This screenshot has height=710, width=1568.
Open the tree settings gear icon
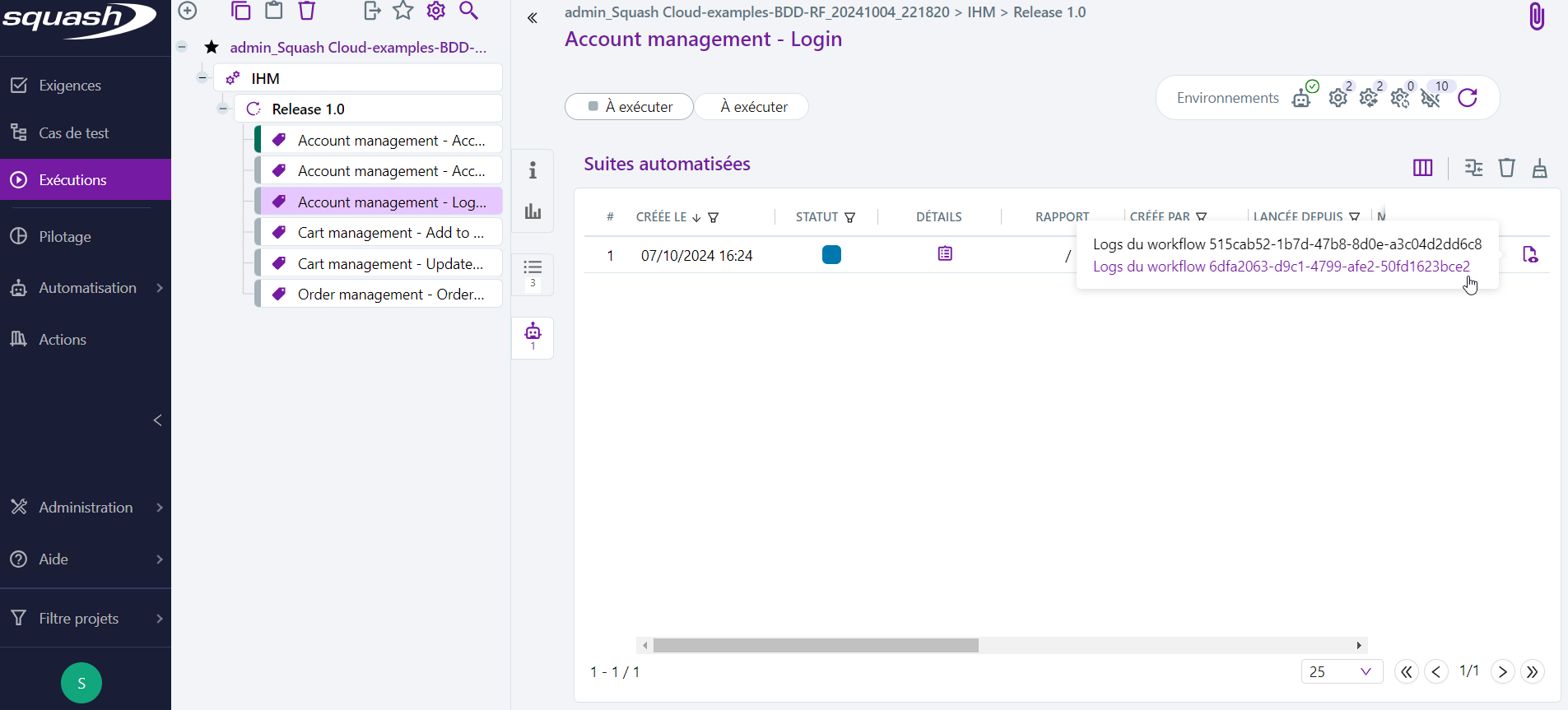point(436,11)
